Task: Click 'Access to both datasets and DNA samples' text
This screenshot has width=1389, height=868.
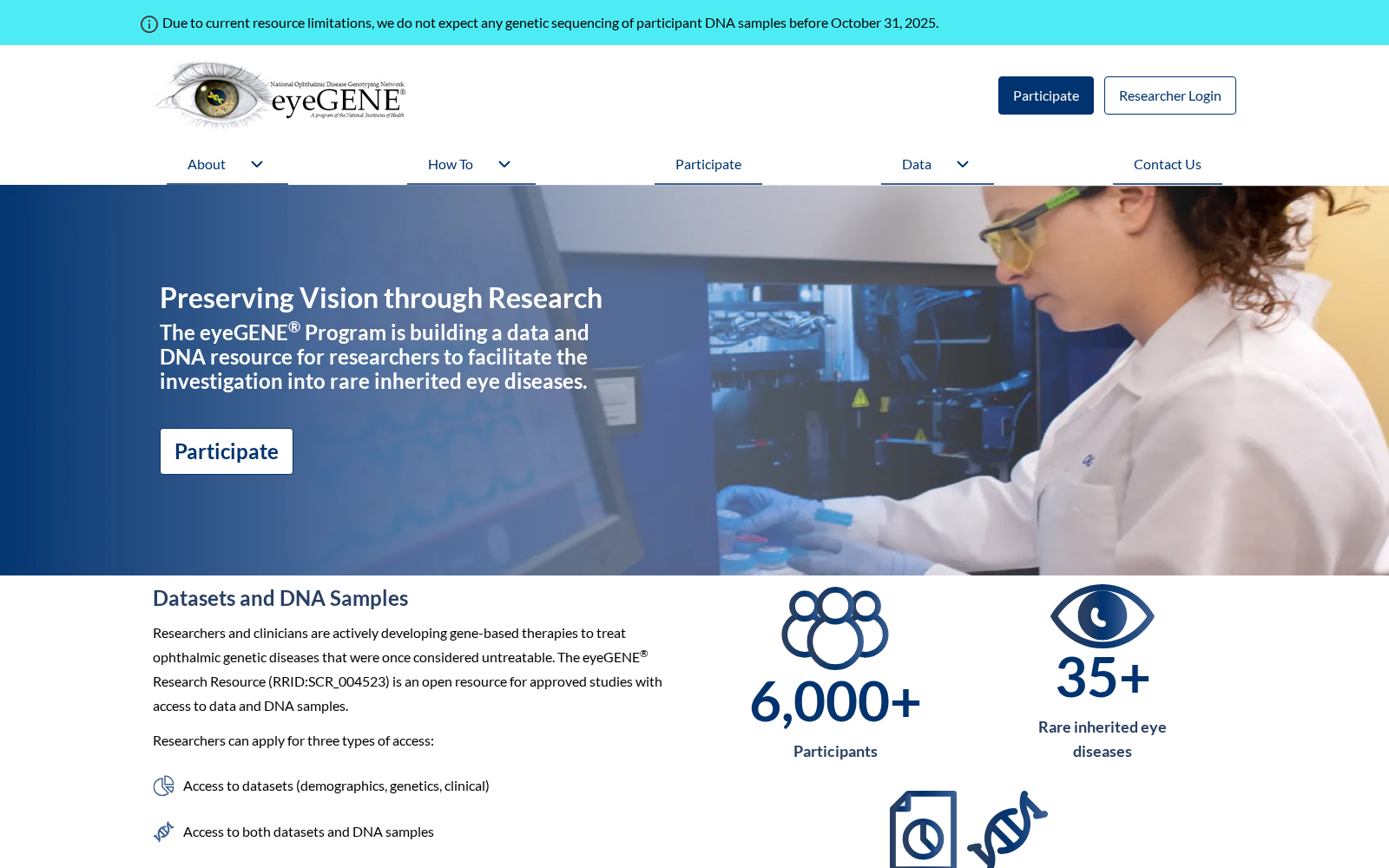Action: point(308,832)
